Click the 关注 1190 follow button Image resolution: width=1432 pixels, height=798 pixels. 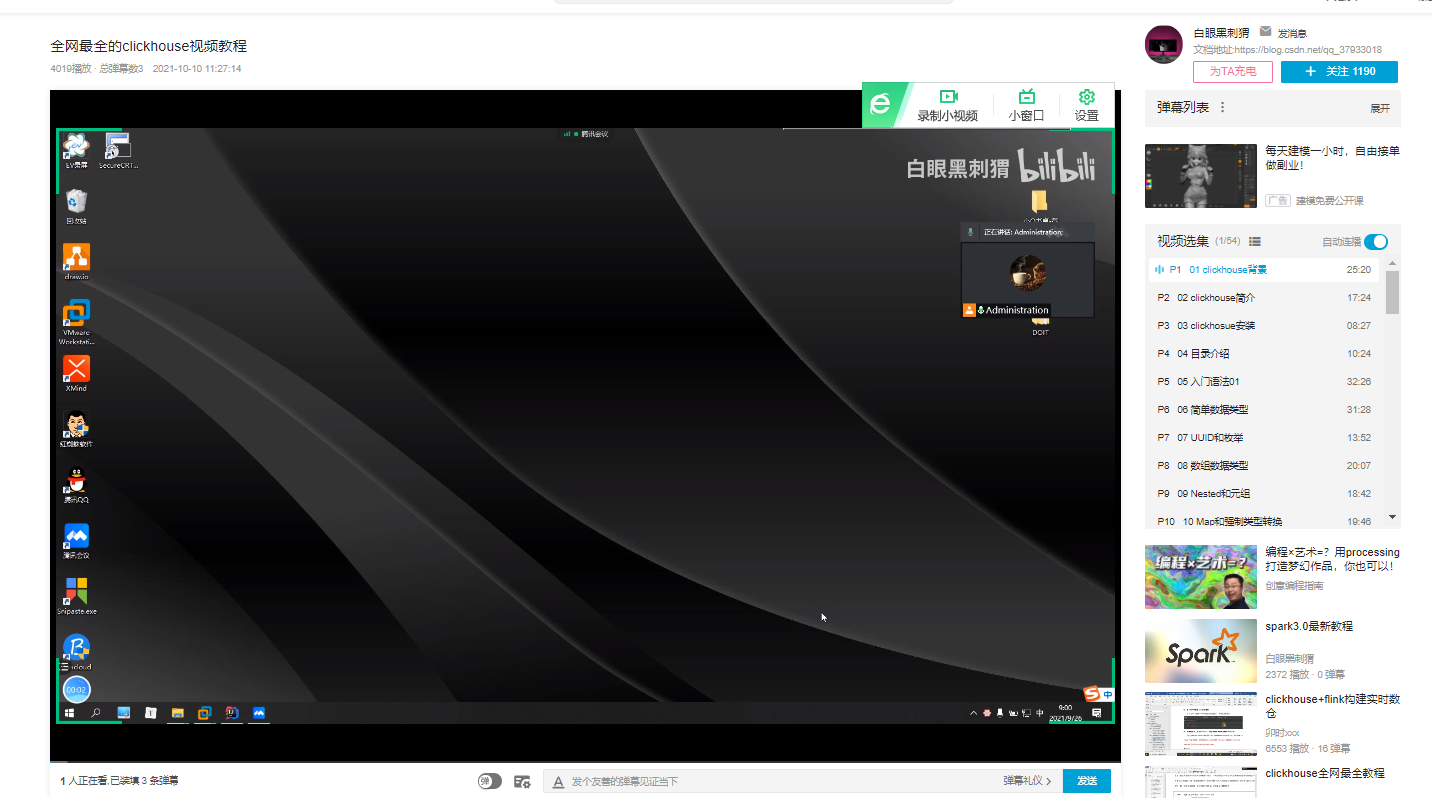click(1339, 72)
